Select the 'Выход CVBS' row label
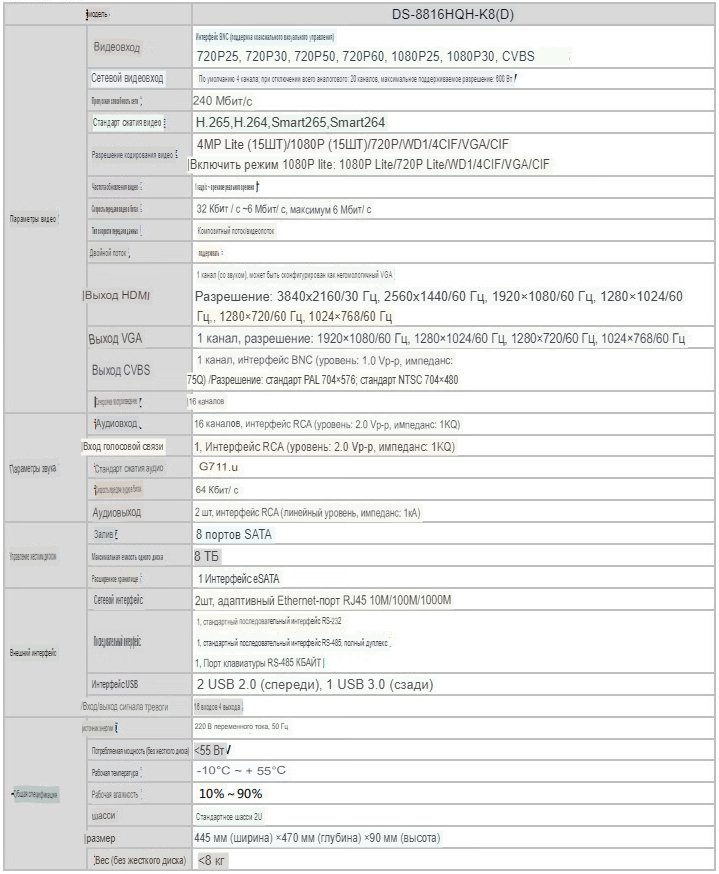The image size is (719, 874). (x=121, y=370)
